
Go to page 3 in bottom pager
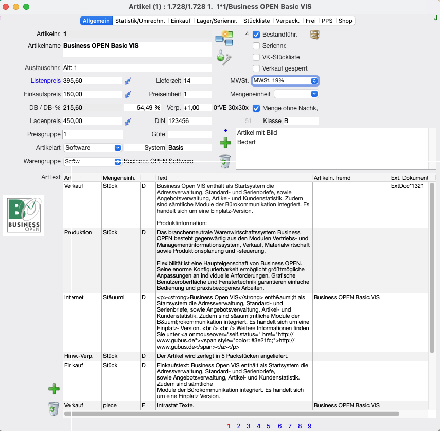pyautogui.click(x=248, y=426)
